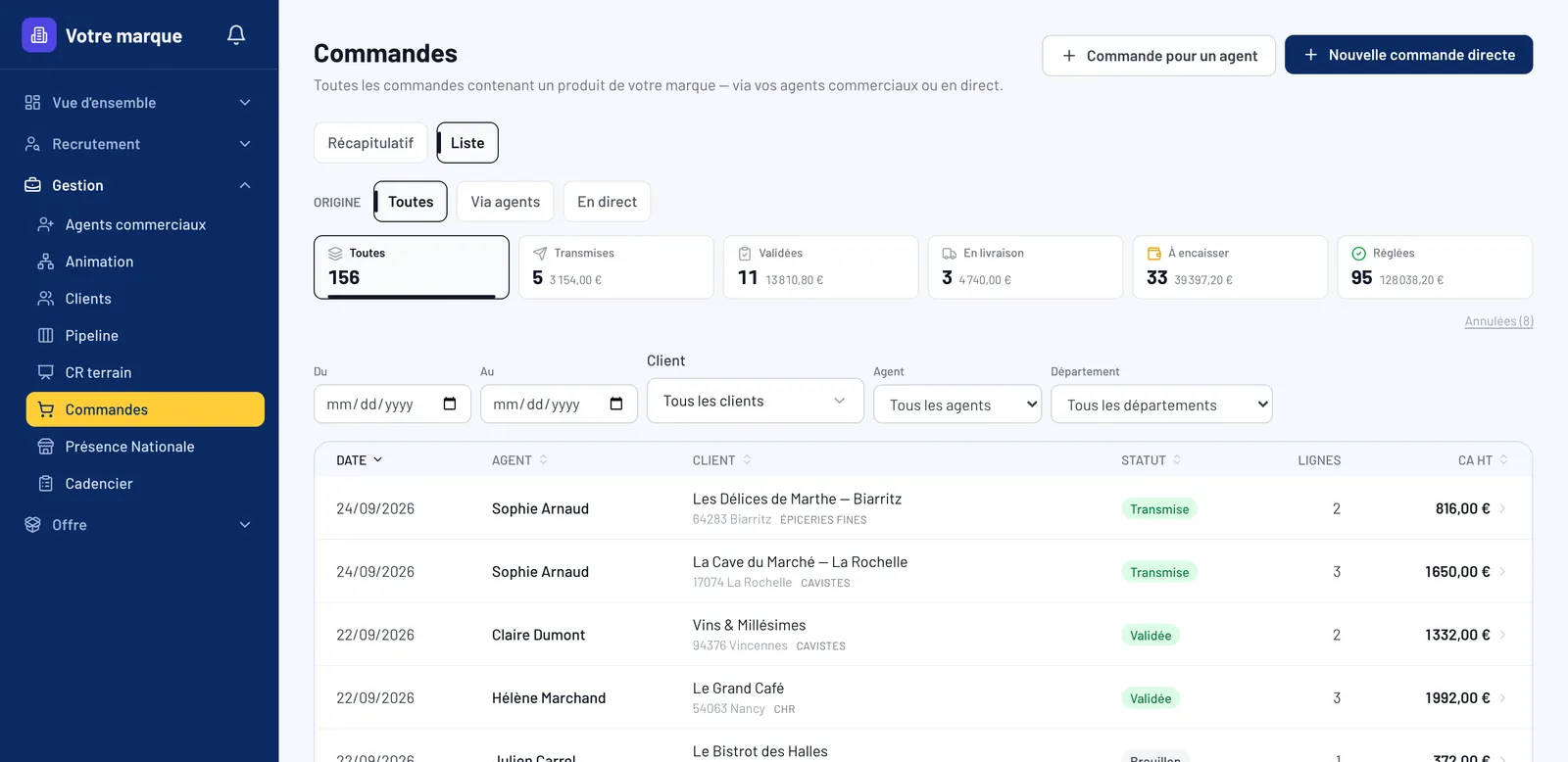Select the À encaisser status card

click(1230, 267)
